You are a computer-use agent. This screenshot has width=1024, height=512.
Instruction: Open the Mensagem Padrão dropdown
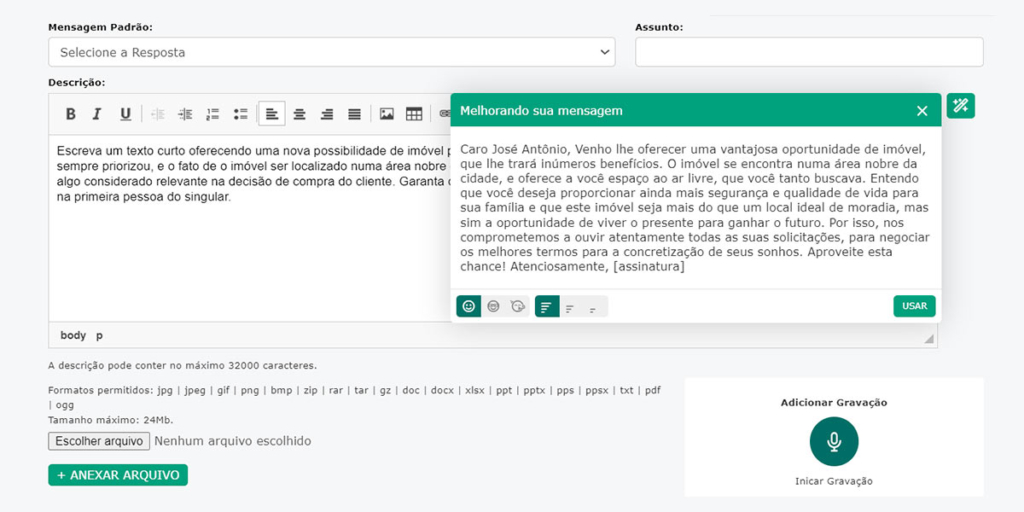tap(332, 52)
